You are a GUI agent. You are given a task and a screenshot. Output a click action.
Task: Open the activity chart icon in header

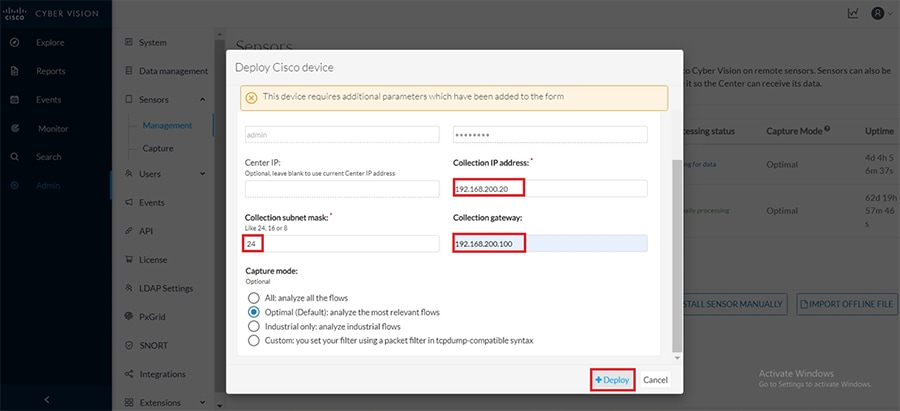pyautogui.click(x=853, y=13)
